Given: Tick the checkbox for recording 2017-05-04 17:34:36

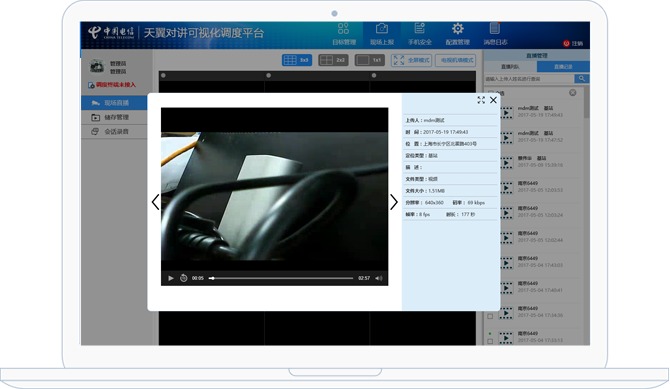Looking at the screenshot, I should point(490,316).
